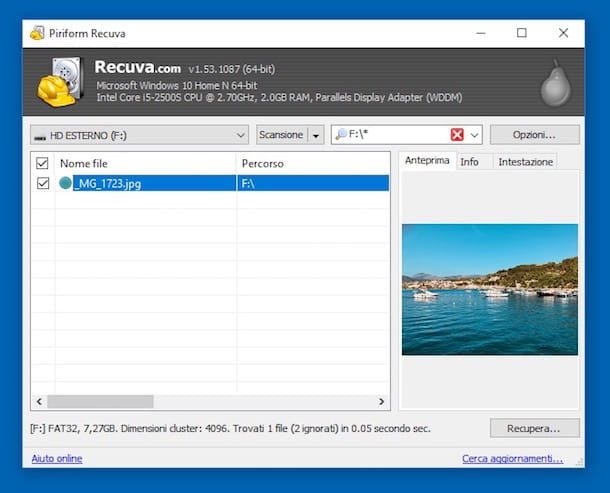Image resolution: width=610 pixels, height=493 pixels.
Task: Click the scrollbar left arrow
Action: pos(39,401)
